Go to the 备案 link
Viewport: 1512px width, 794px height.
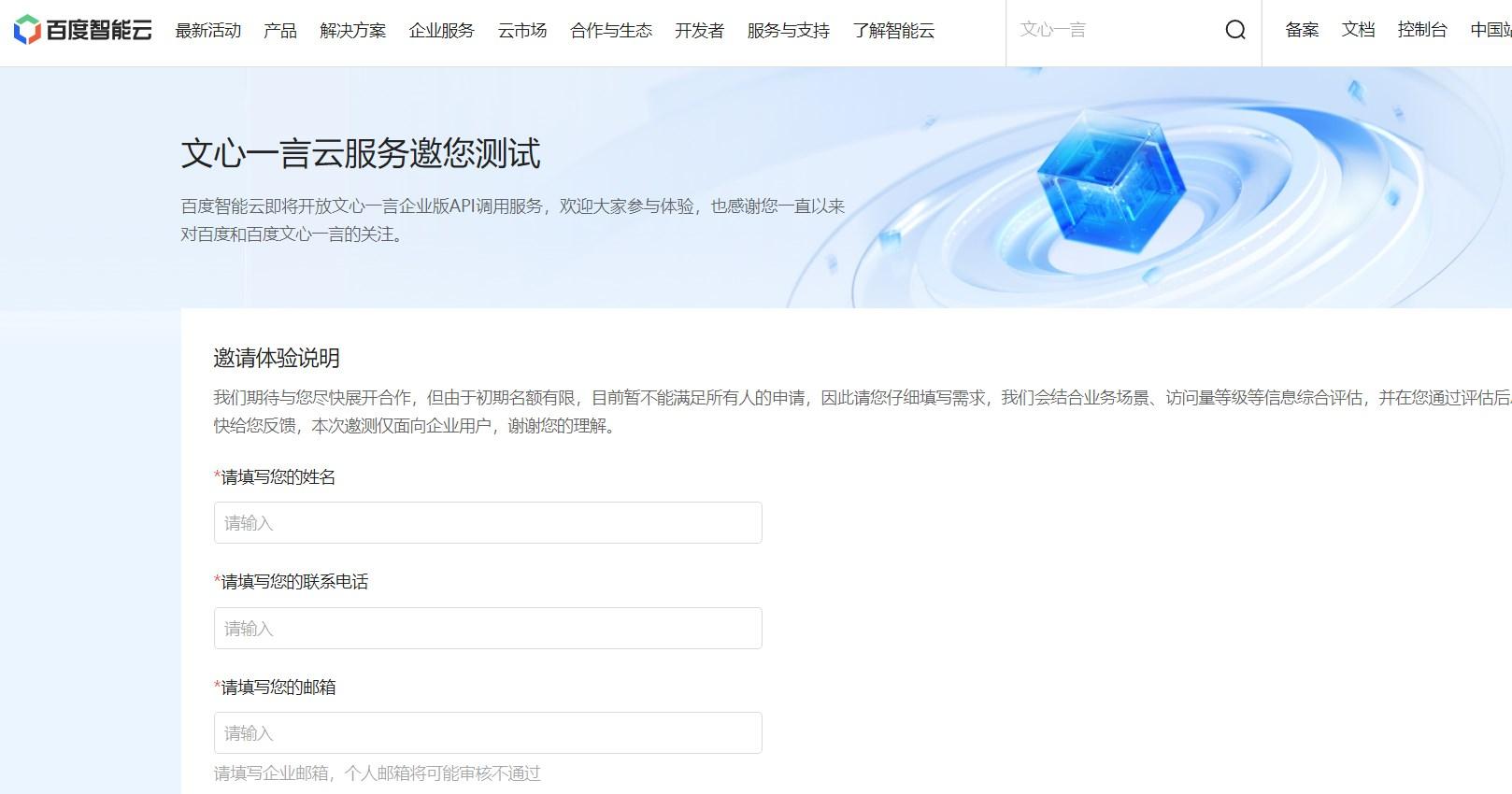tap(1302, 30)
